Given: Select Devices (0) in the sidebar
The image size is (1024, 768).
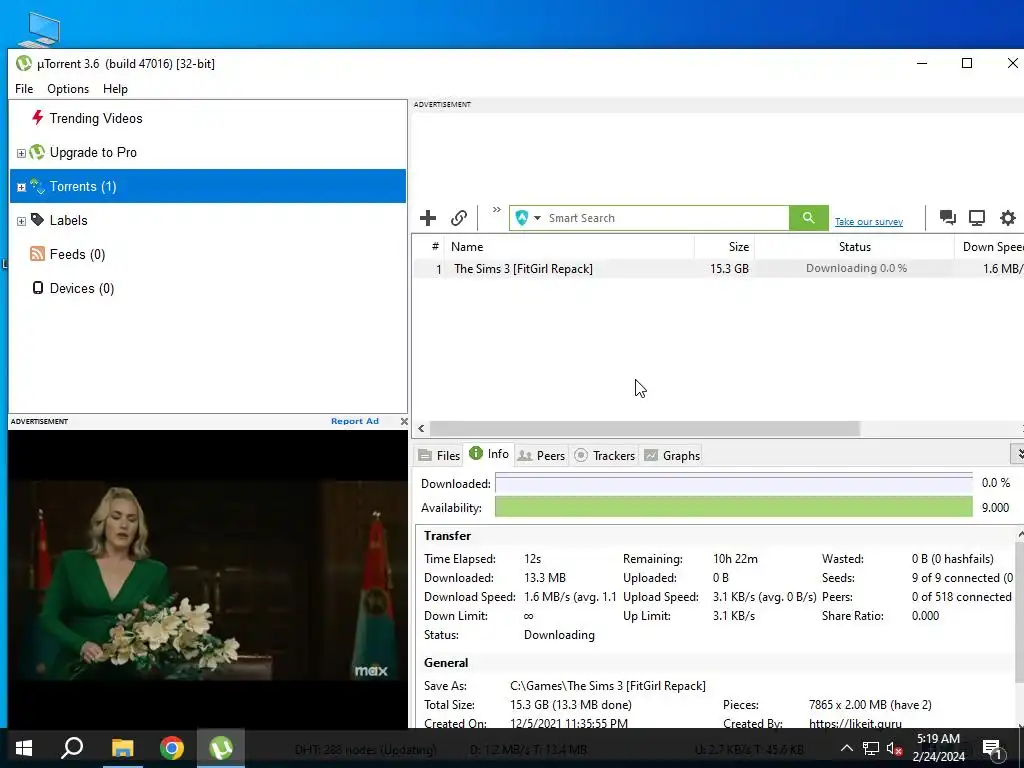Looking at the screenshot, I should 82,289.
